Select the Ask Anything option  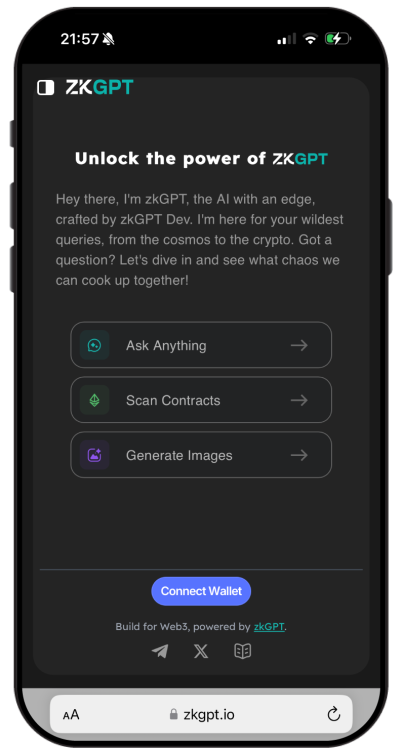pos(201,345)
